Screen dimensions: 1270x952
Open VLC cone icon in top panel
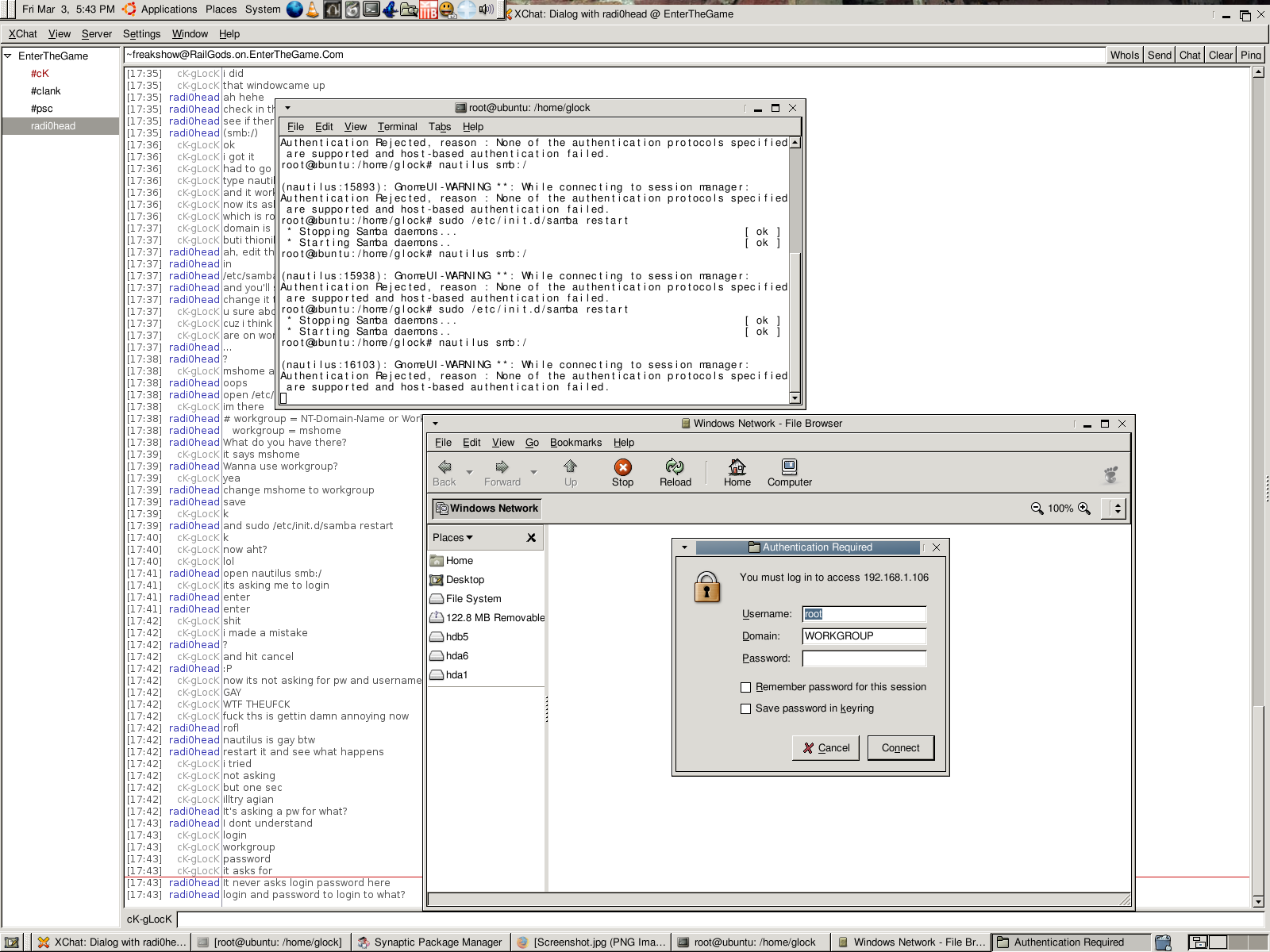314,10
